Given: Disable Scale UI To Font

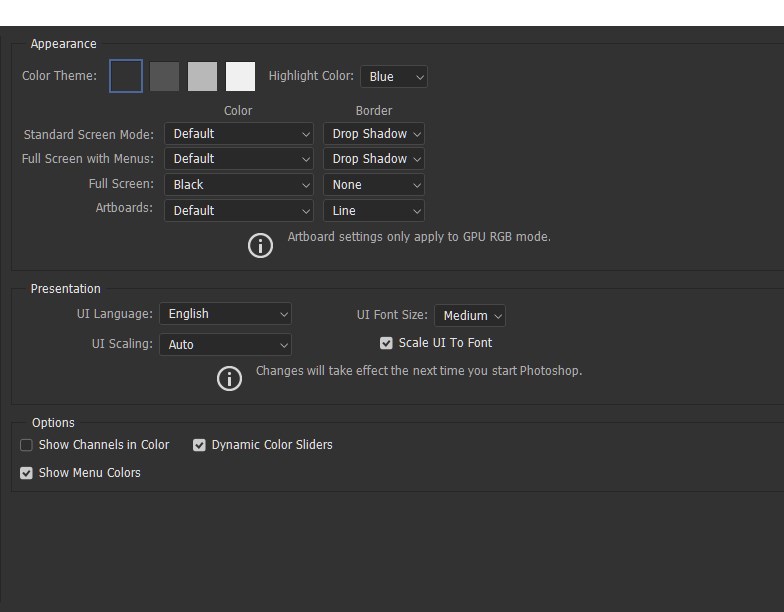Looking at the screenshot, I should tap(387, 343).
